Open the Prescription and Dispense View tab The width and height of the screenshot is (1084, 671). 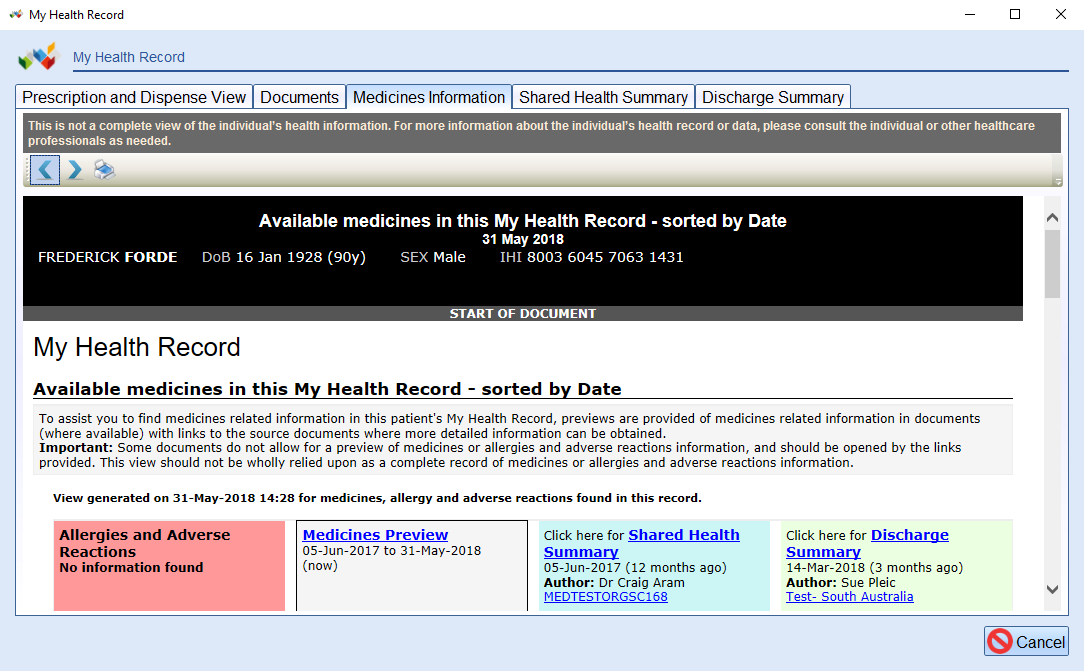point(134,97)
